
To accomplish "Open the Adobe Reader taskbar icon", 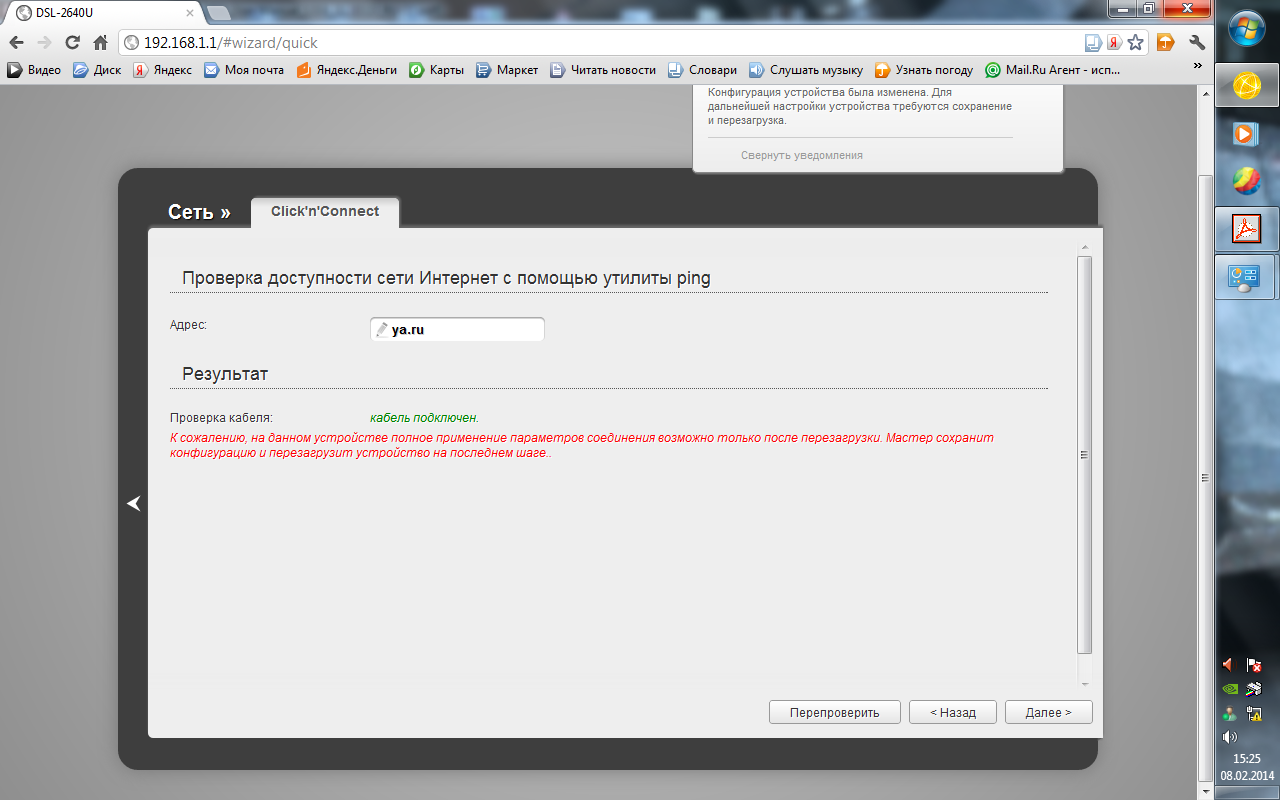I will pyautogui.click(x=1245, y=229).
